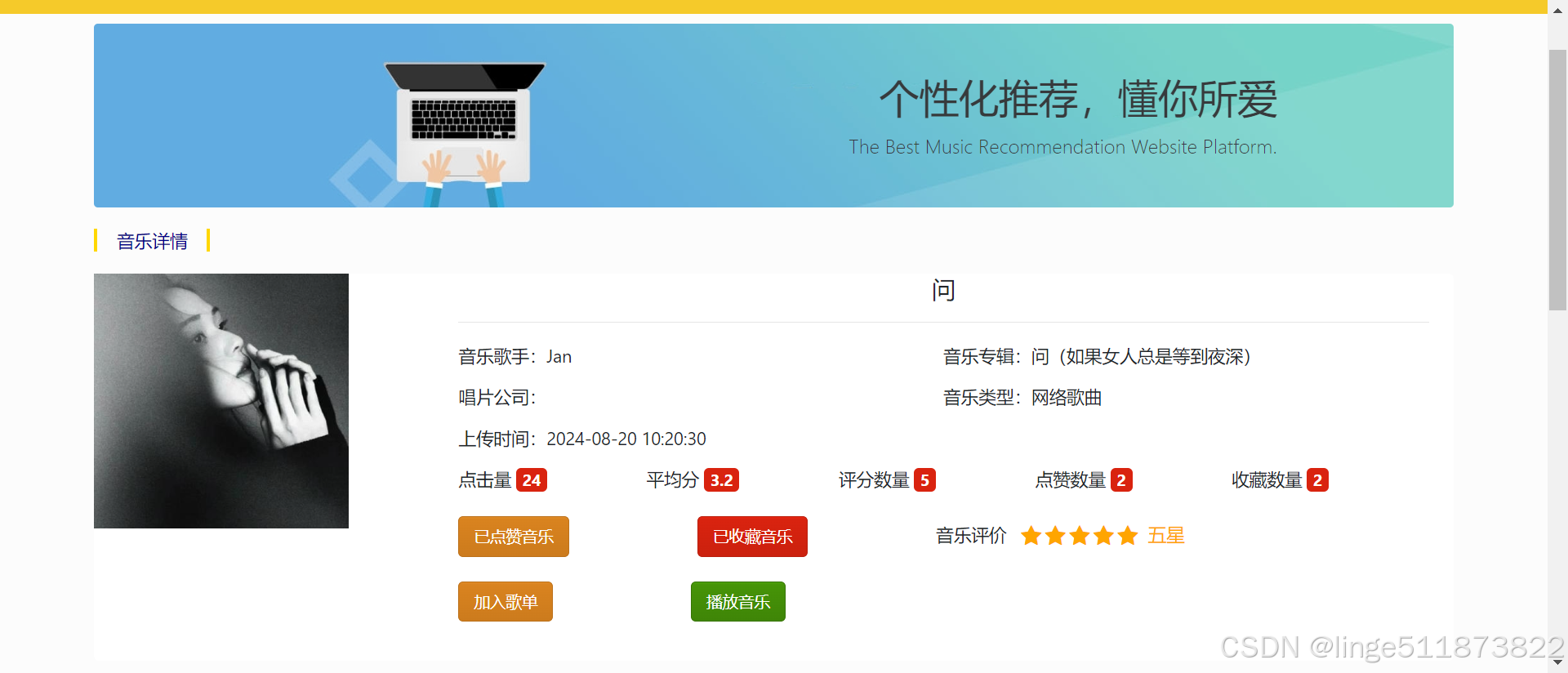Click the 收藏数量 badge showing 2
Viewport: 1568px width, 673px height.
point(1317,480)
